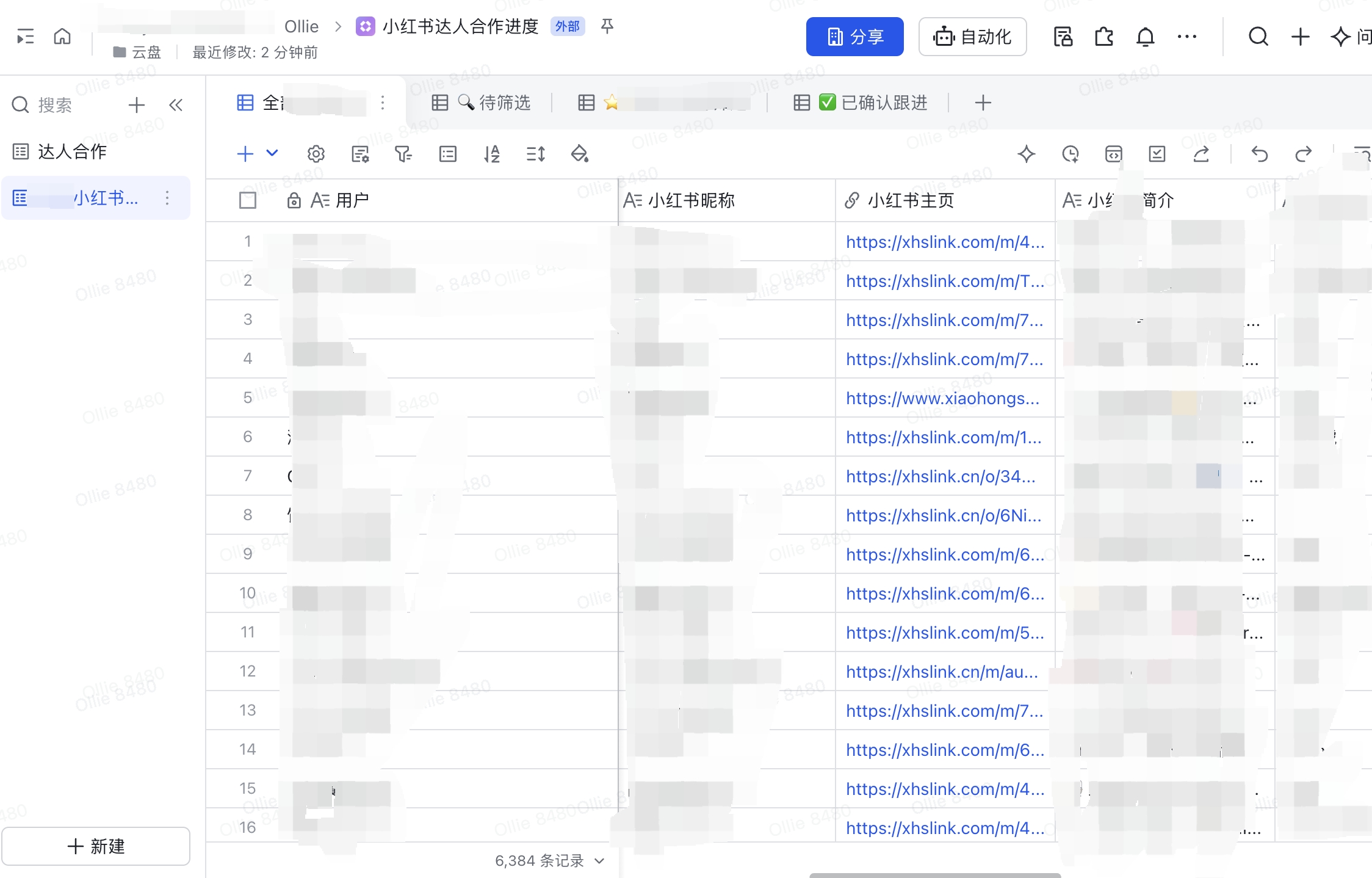Open notifications bell icon
This screenshot has height=878, width=1372.
click(x=1146, y=37)
